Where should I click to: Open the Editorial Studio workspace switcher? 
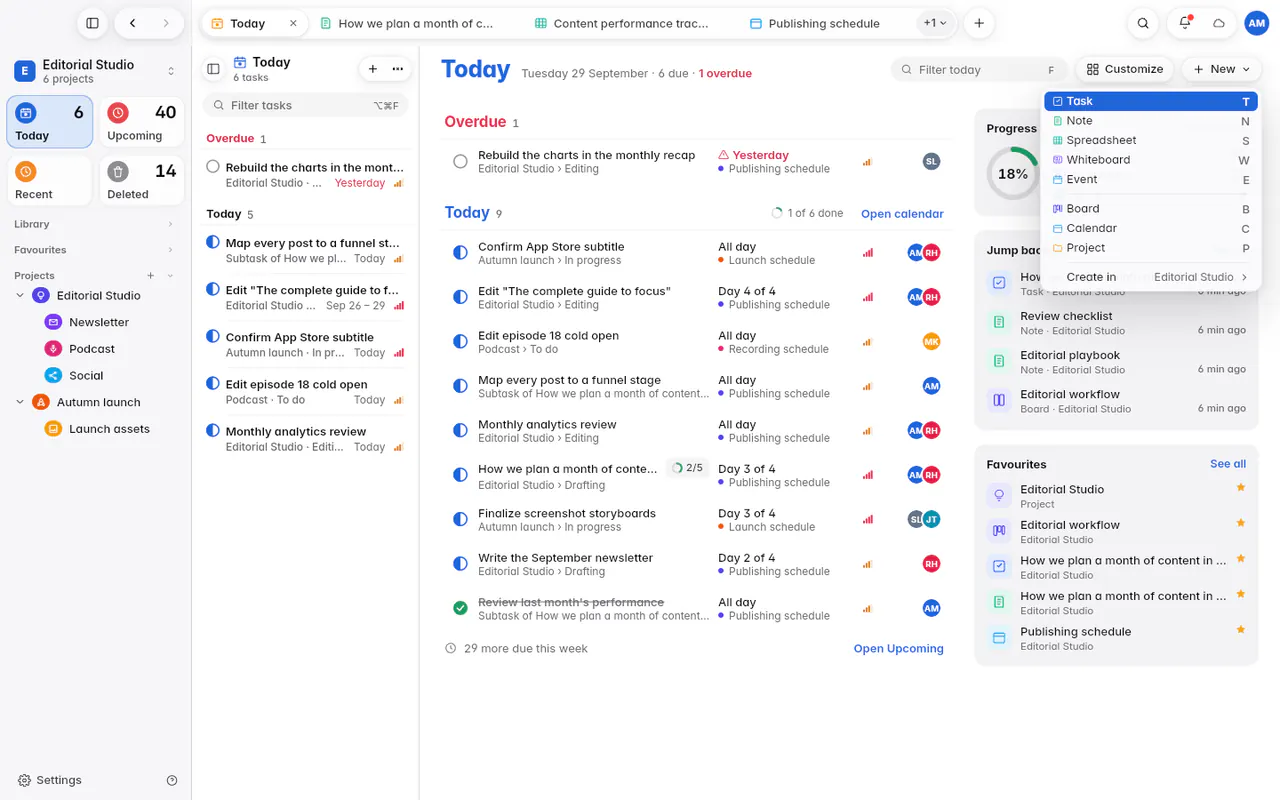coord(95,71)
